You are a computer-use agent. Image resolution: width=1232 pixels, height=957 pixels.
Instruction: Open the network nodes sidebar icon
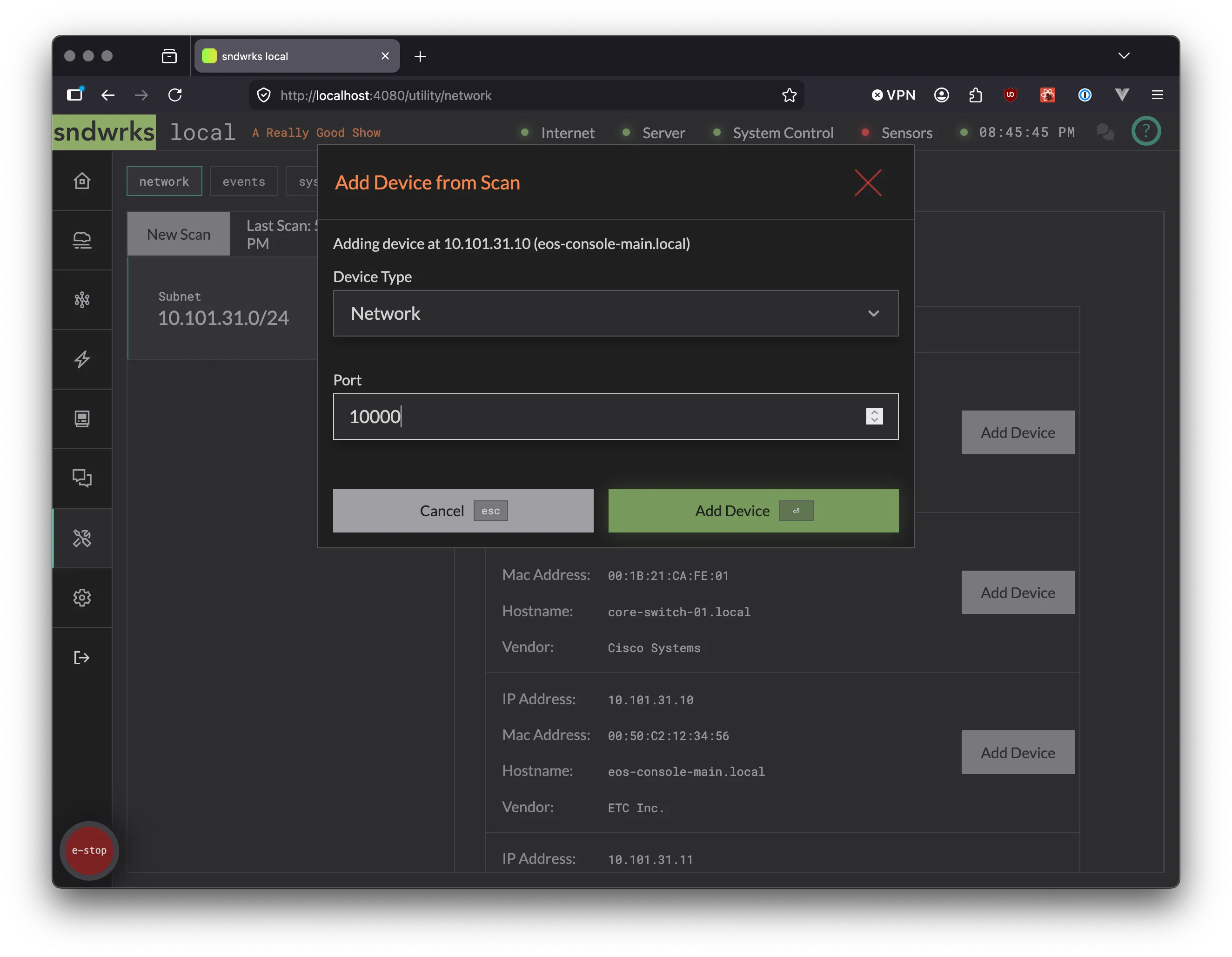(x=82, y=300)
